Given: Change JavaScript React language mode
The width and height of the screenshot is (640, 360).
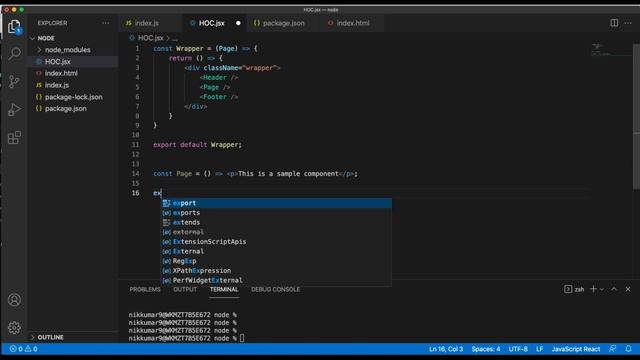Looking at the screenshot, I should pos(576,349).
